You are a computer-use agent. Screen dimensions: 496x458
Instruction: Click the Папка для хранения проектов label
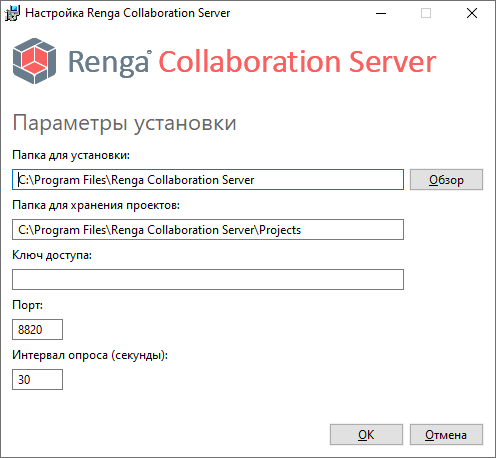click(96, 205)
